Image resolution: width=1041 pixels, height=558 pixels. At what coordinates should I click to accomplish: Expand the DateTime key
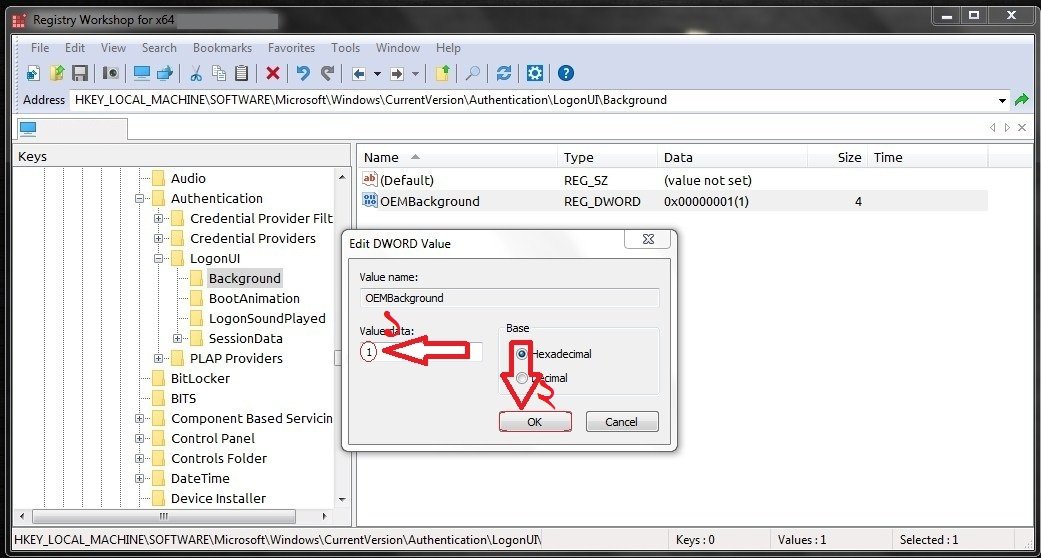[139, 478]
